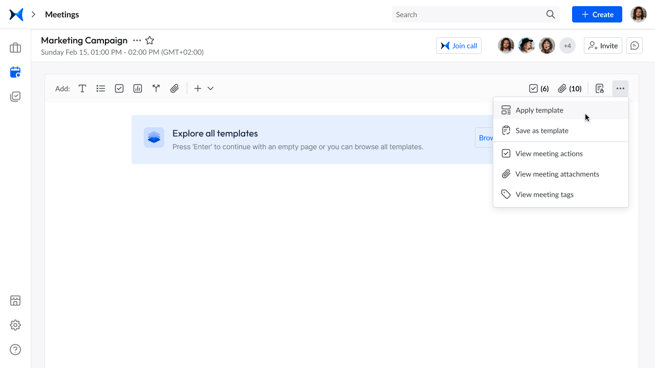Add a decision branch block
The image size is (655, 368).
156,89
